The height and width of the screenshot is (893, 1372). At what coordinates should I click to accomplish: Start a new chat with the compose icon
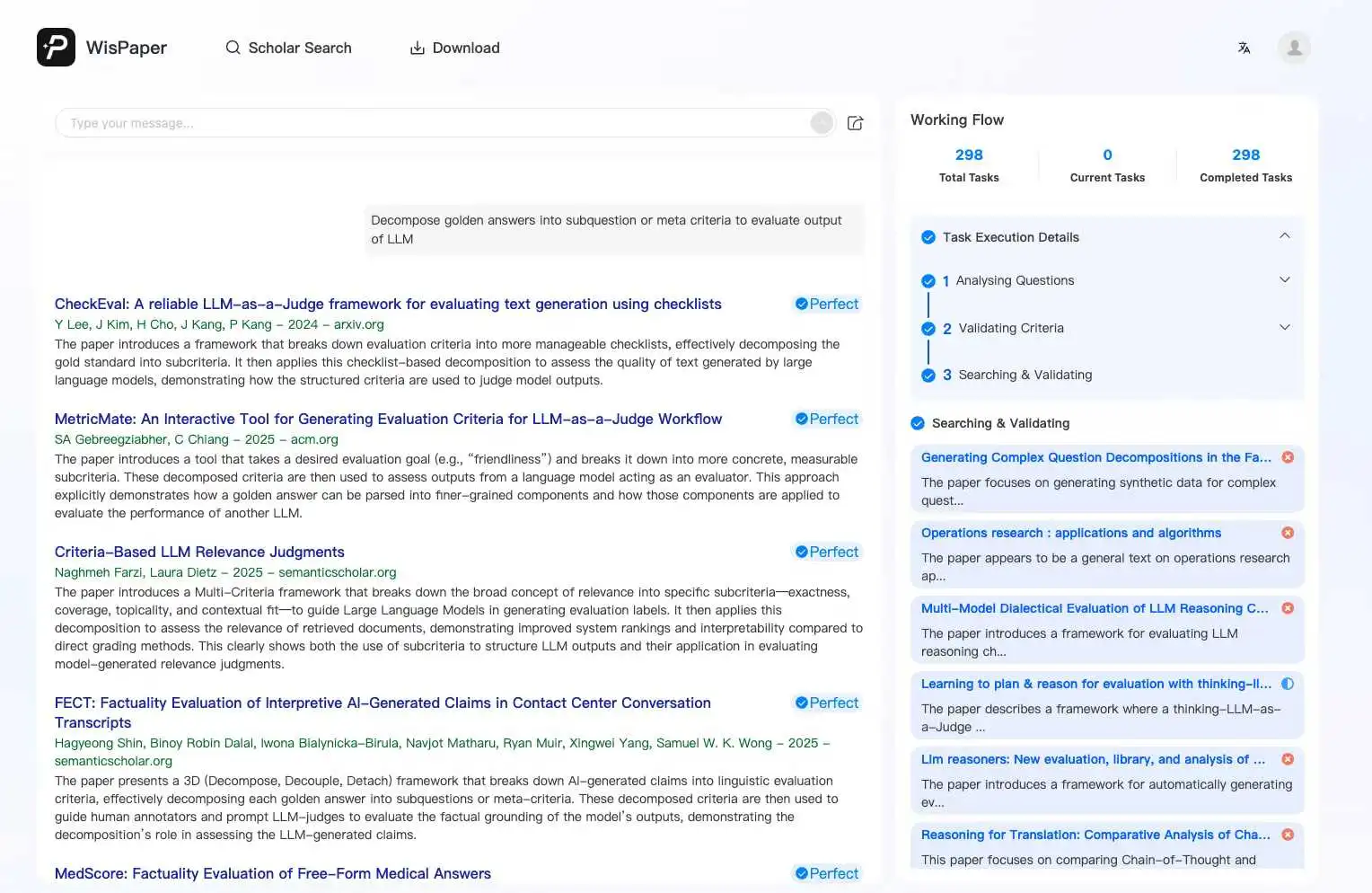tap(855, 123)
